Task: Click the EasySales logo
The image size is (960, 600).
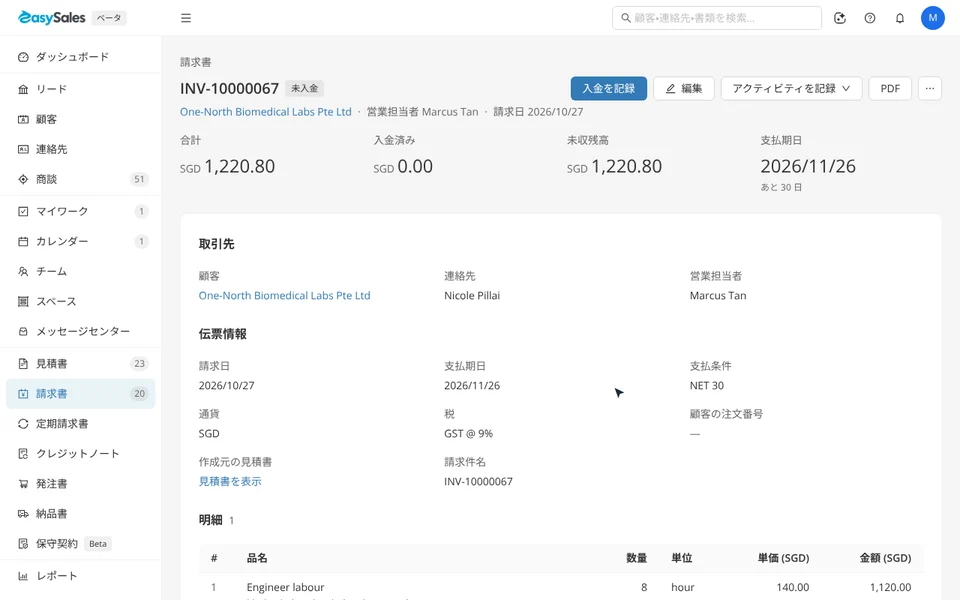Action: [x=52, y=18]
